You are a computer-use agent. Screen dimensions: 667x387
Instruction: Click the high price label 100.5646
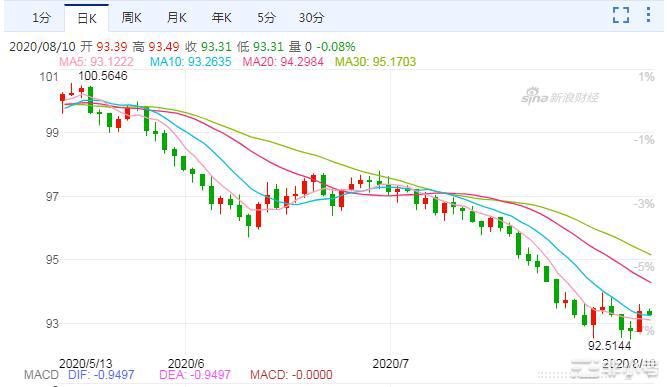click(103, 76)
